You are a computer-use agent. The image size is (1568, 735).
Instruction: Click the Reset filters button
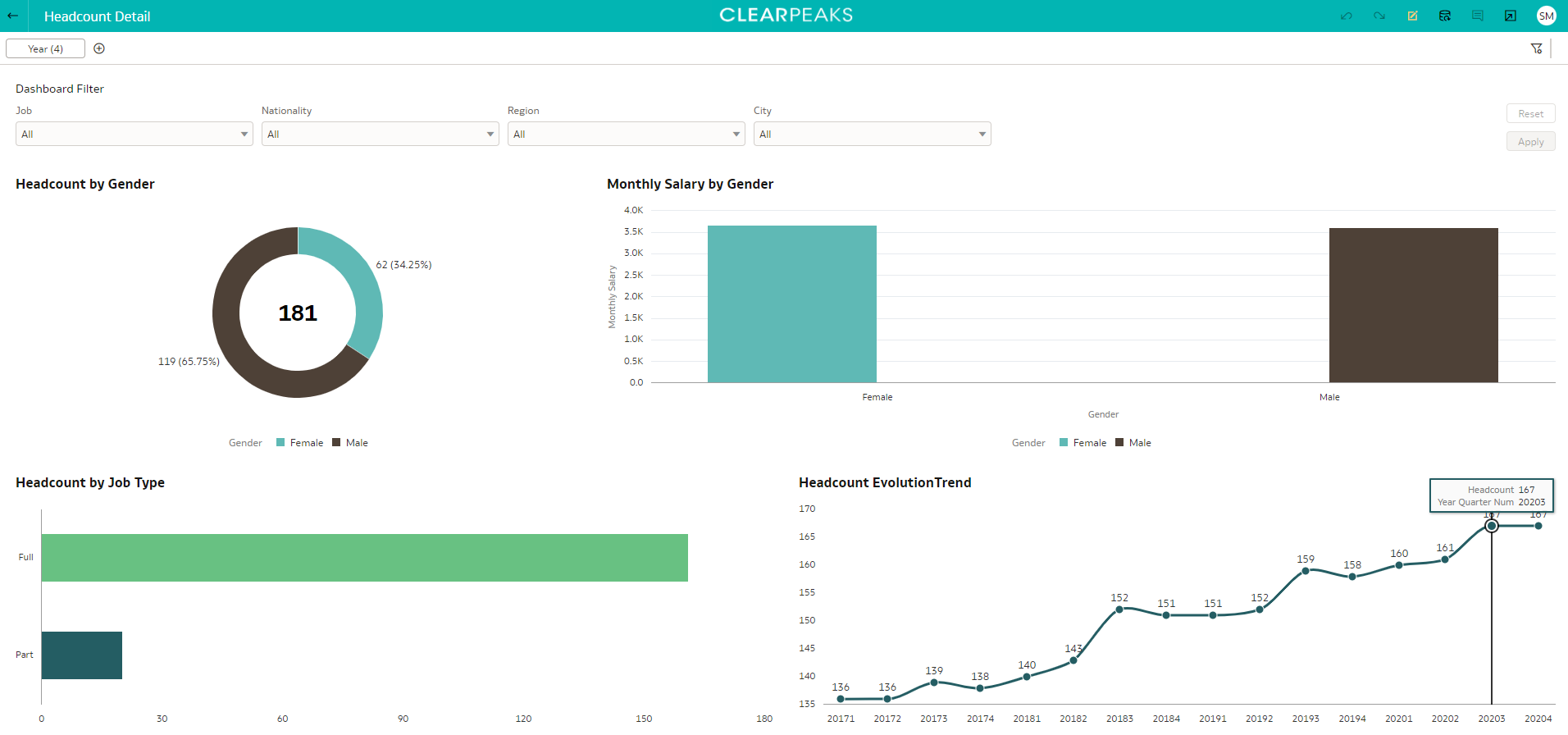point(1530,113)
